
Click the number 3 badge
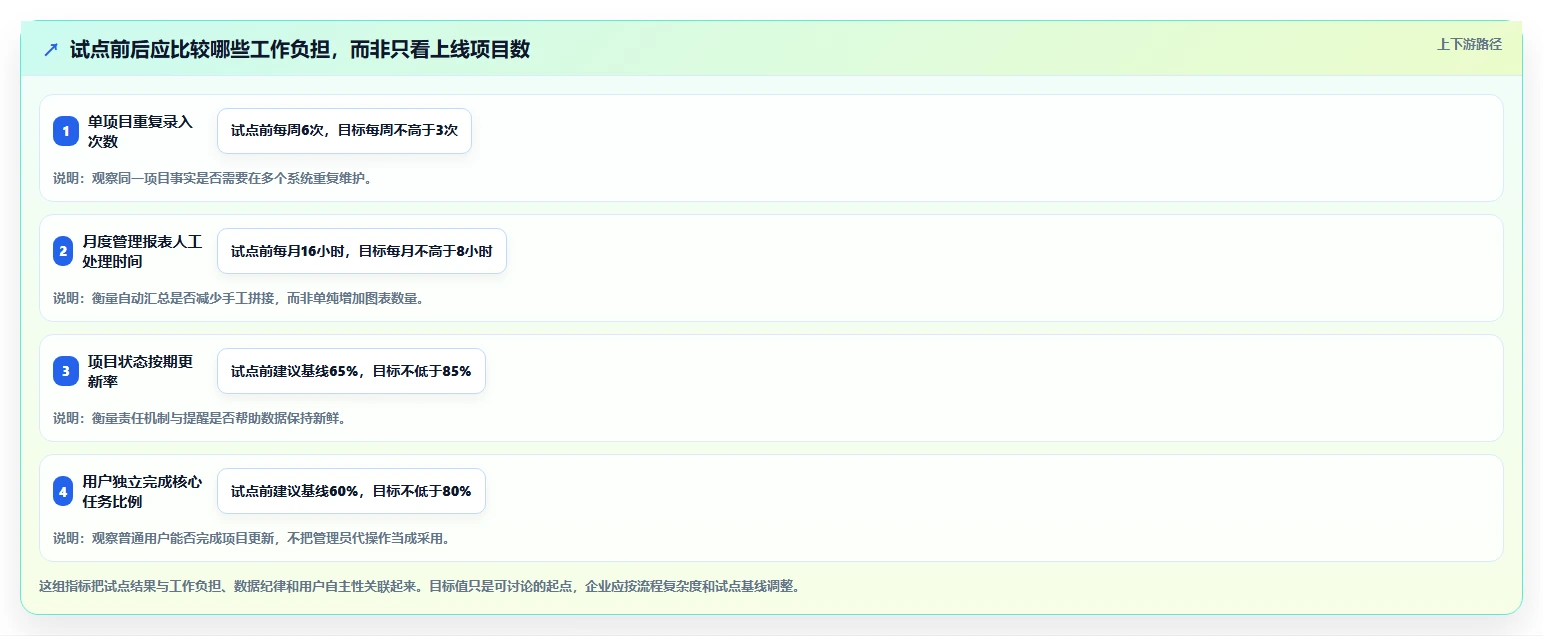[66, 371]
